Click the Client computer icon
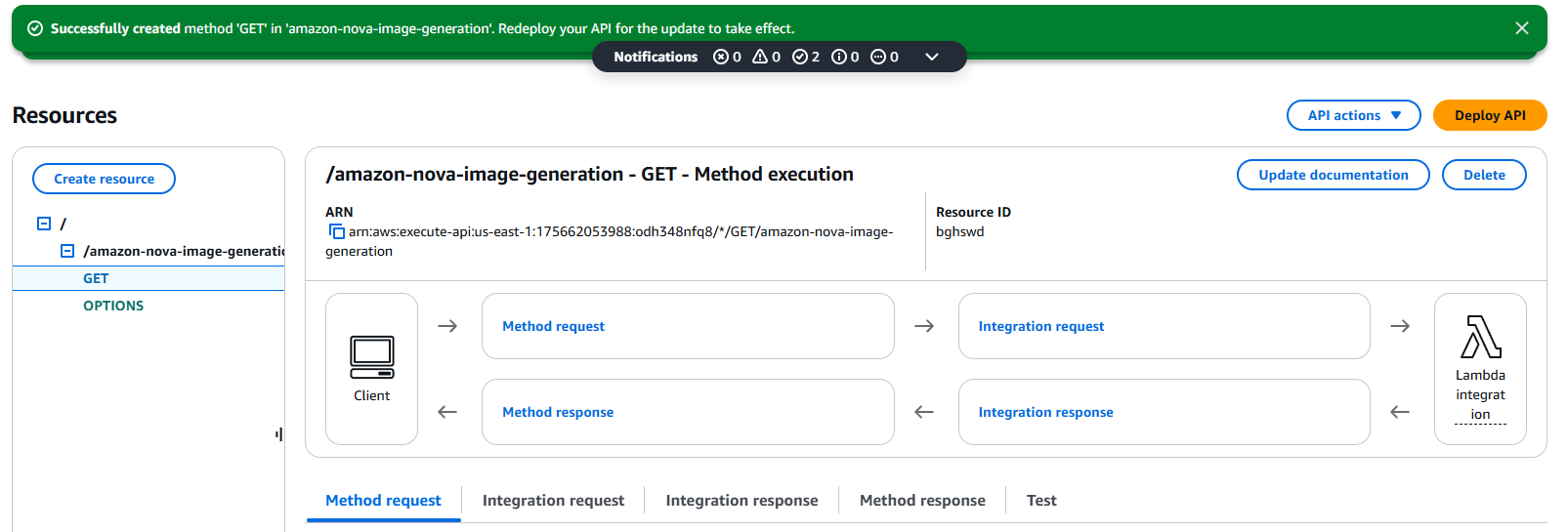This screenshot has height=532, width=1568. [372, 357]
